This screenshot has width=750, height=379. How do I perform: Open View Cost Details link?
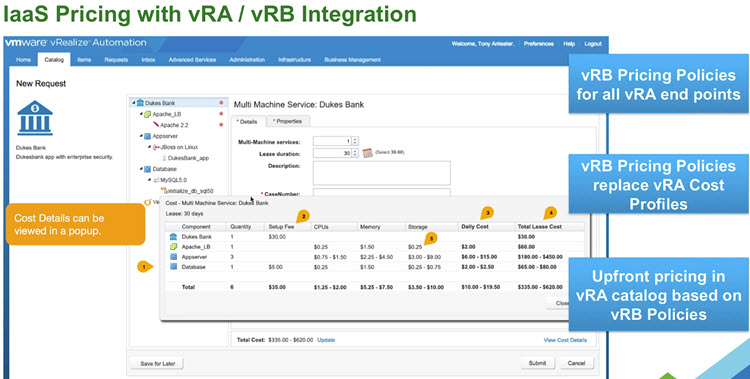[565, 340]
